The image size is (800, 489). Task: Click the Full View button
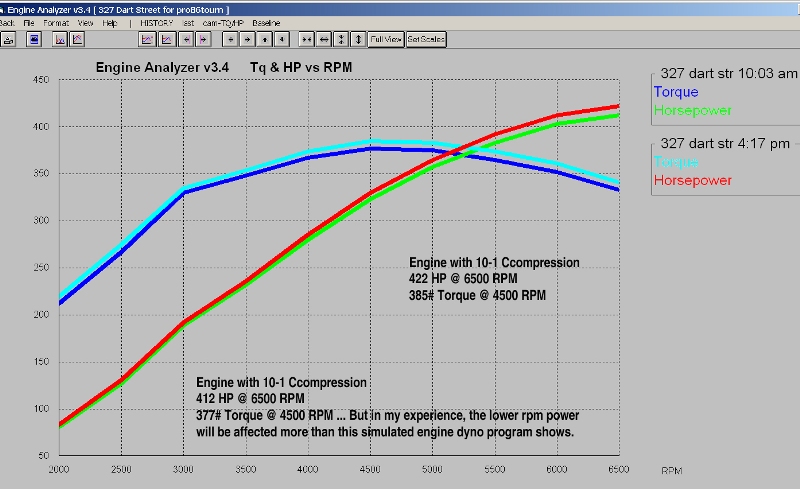click(386, 39)
